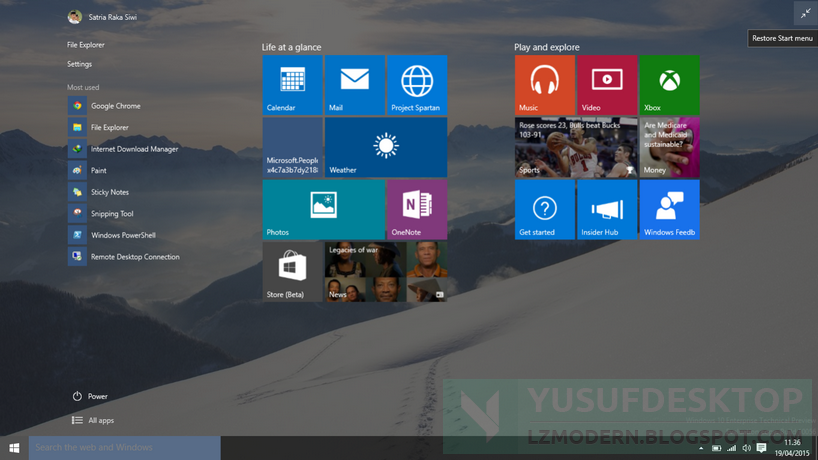Image resolution: width=818 pixels, height=460 pixels.
Task: Open the Microsoft.People tile
Action: click(x=292, y=147)
